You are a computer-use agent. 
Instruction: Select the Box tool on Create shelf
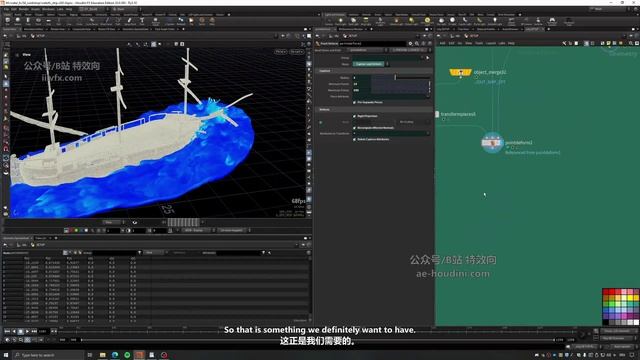click(7, 21)
